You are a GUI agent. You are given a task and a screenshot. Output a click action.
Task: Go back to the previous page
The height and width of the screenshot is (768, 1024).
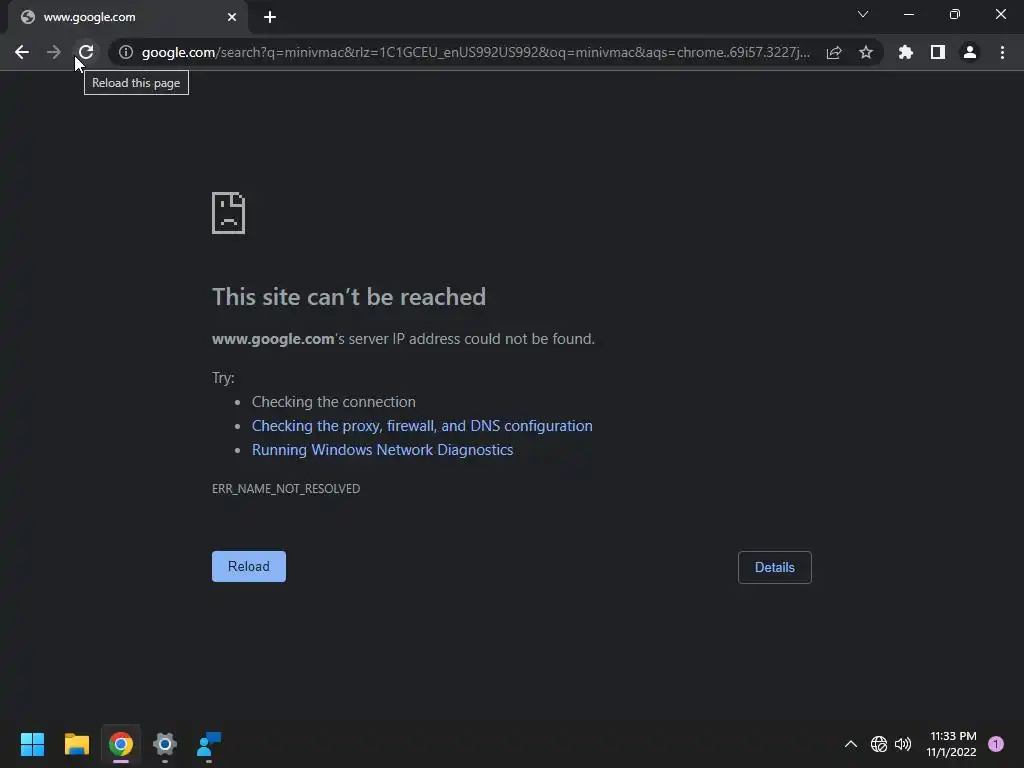click(22, 52)
